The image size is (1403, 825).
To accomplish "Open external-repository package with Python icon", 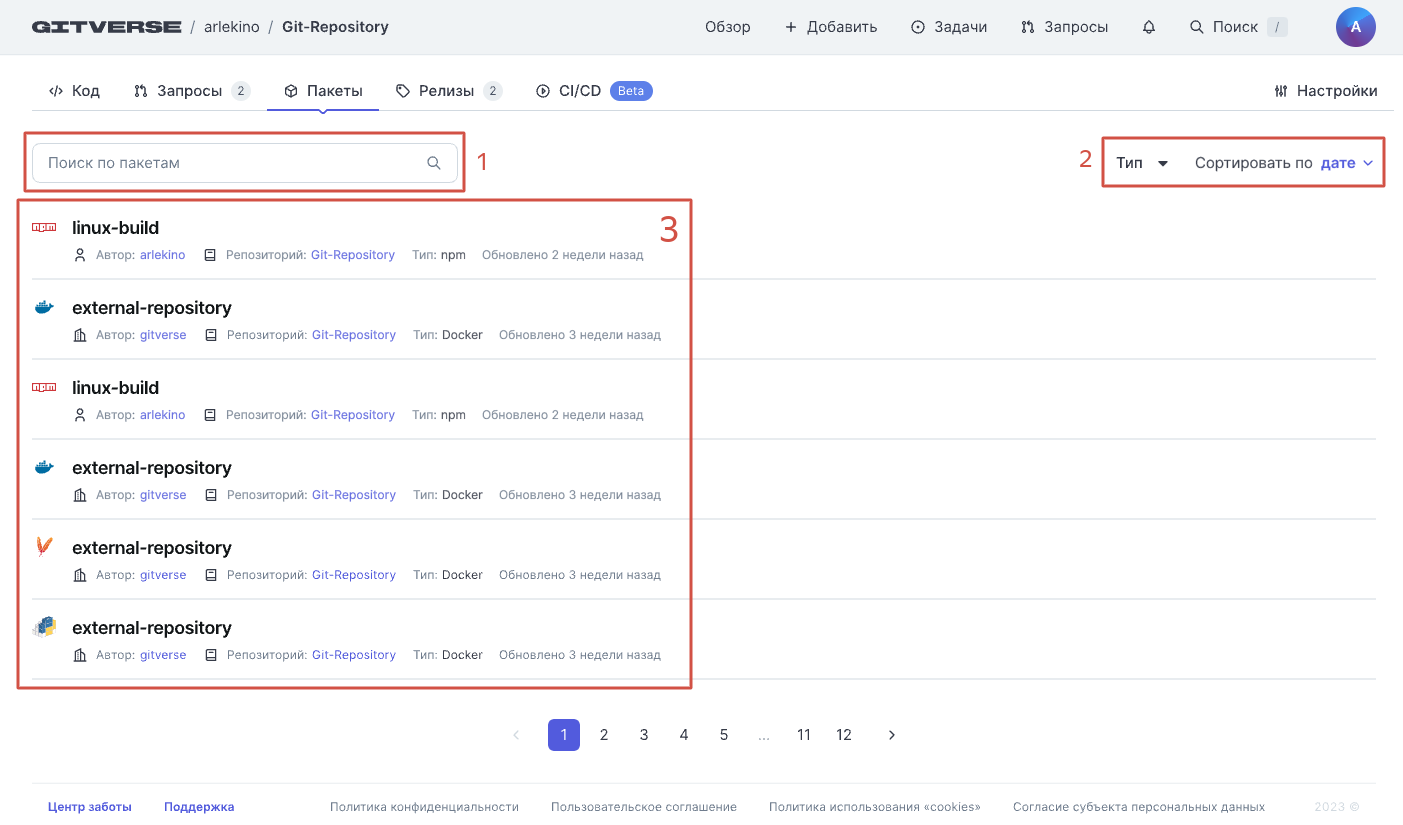I will pos(152,628).
